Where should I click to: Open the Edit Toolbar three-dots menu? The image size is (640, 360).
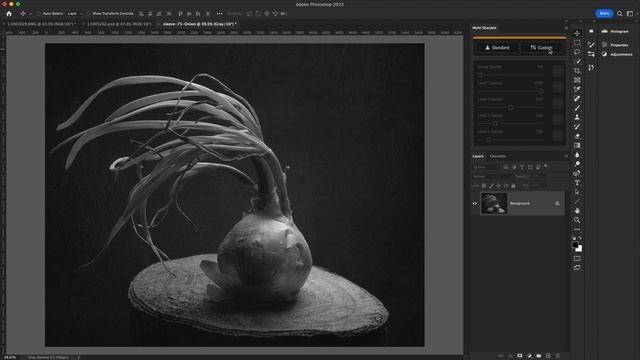tap(577, 229)
